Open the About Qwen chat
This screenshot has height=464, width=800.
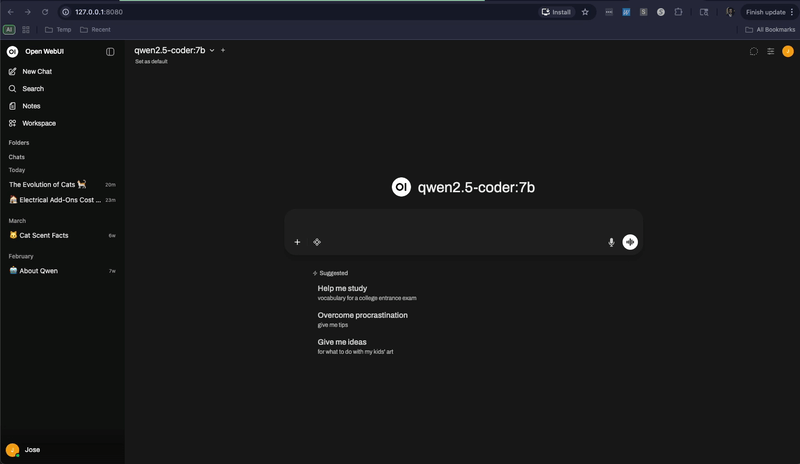[x=62, y=271]
